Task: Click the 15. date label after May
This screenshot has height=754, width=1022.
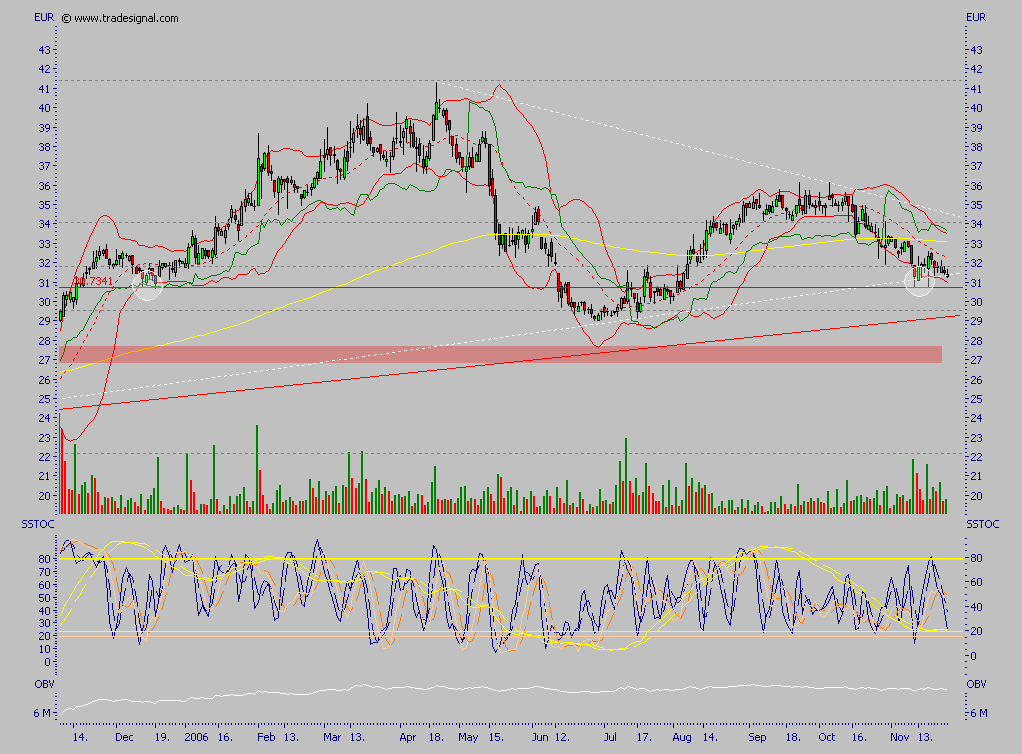Action: [x=496, y=737]
